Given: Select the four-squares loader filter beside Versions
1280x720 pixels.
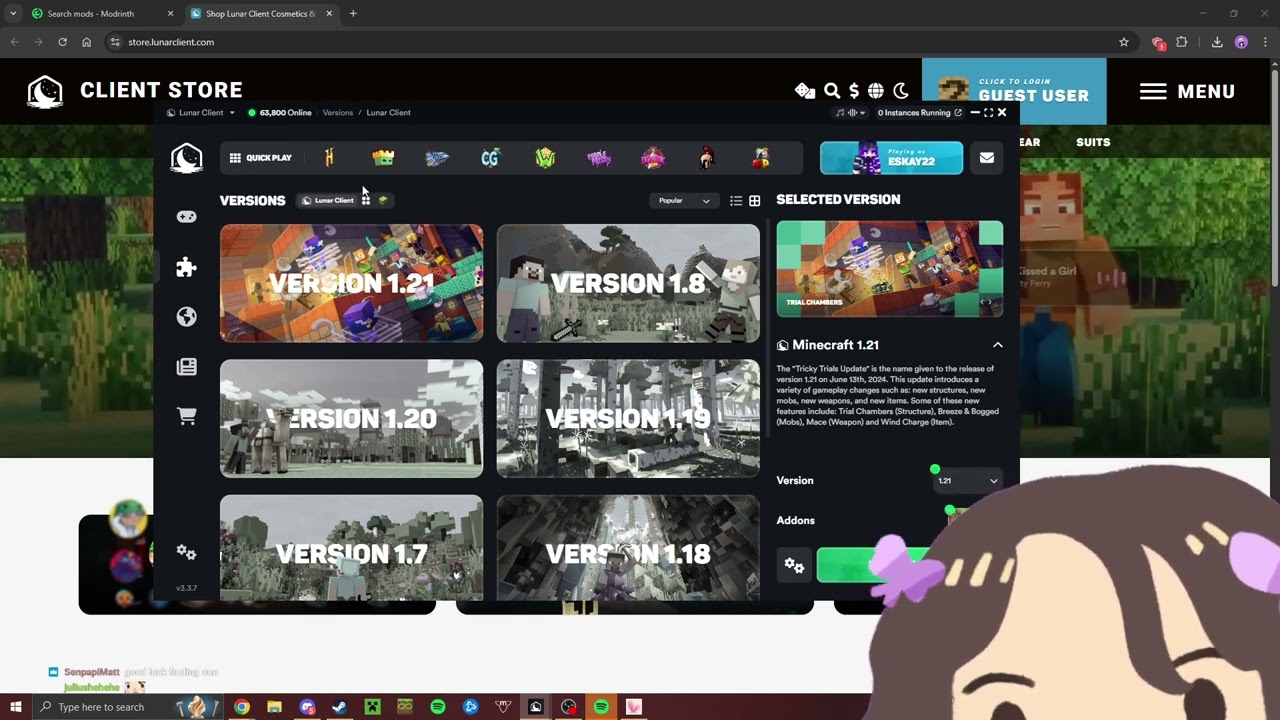Looking at the screenshot, I should point(366,201).
